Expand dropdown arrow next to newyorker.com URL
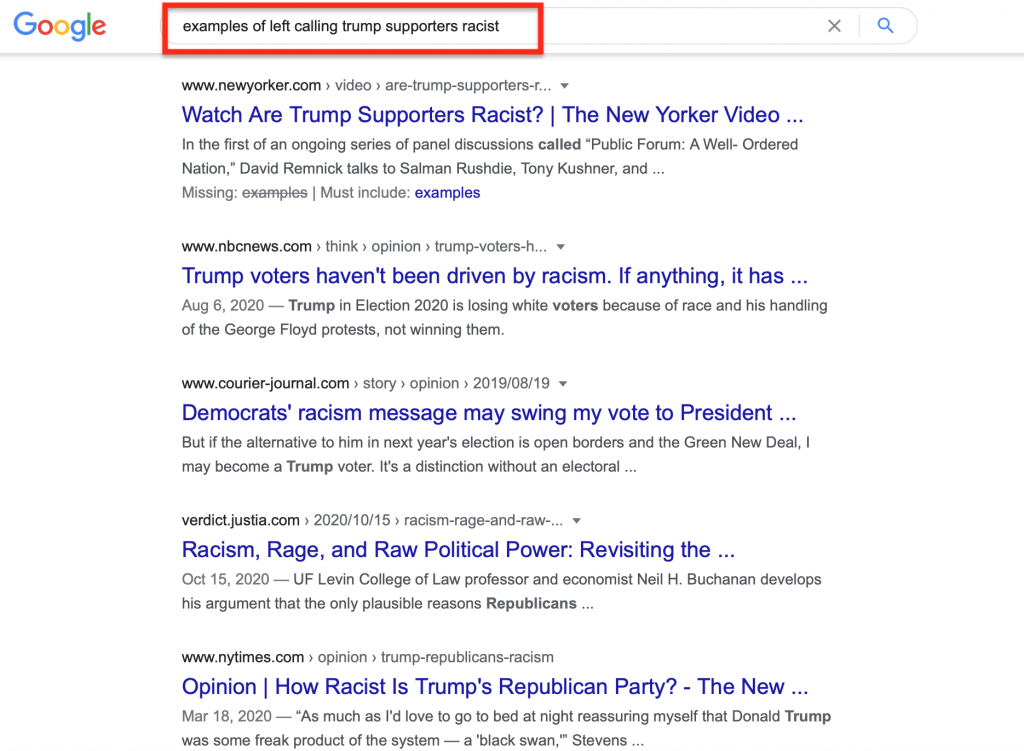The image size is (1024, 751). pos(565,86)
